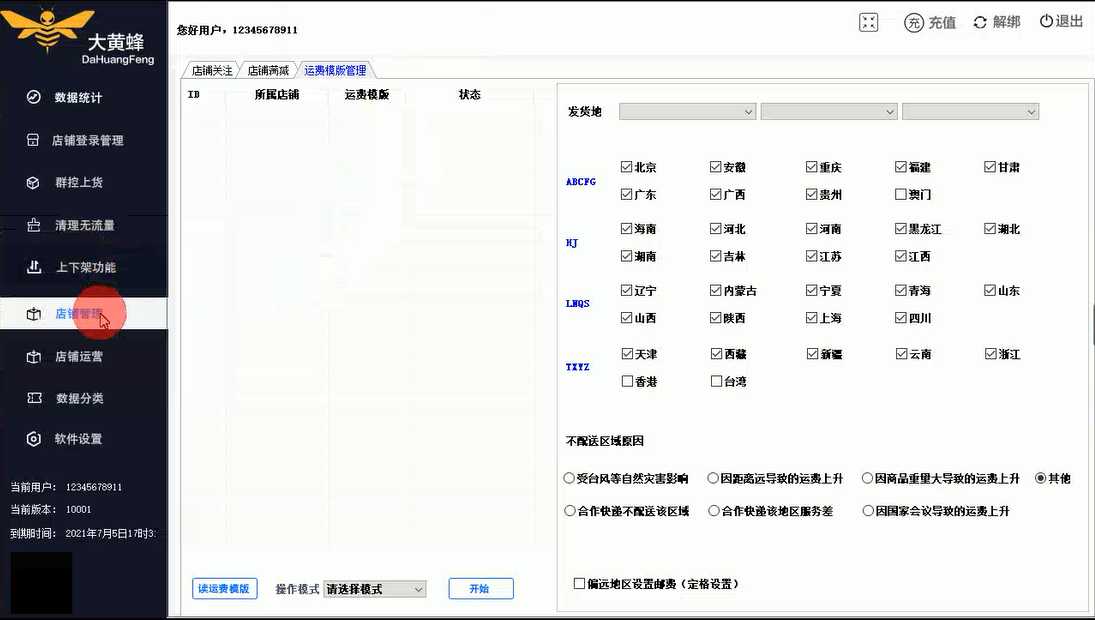Click the 充值 recharge icon
This screenshot has height=620, width=1095.
(913, 22)
